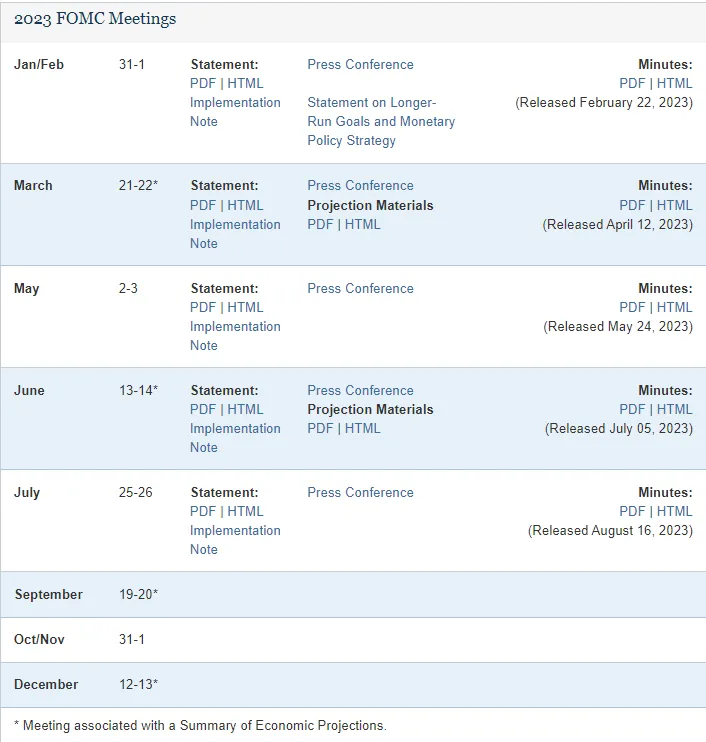The height and width of the screenshot is (742, 706).
Task: Open the June Projection Materials HTML link
Action: coord(362,428)
